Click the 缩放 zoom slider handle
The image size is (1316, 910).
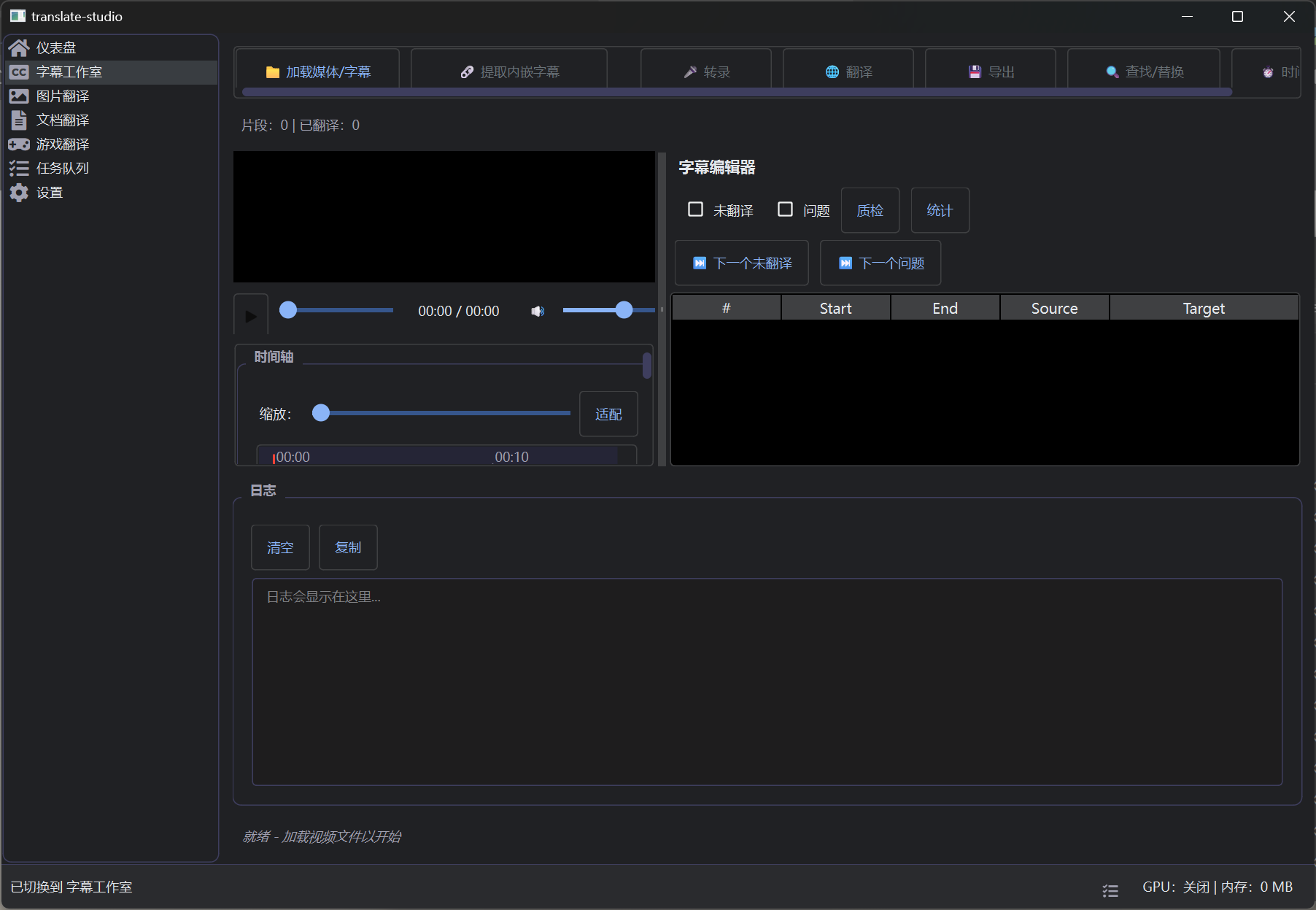click(321, 414)
